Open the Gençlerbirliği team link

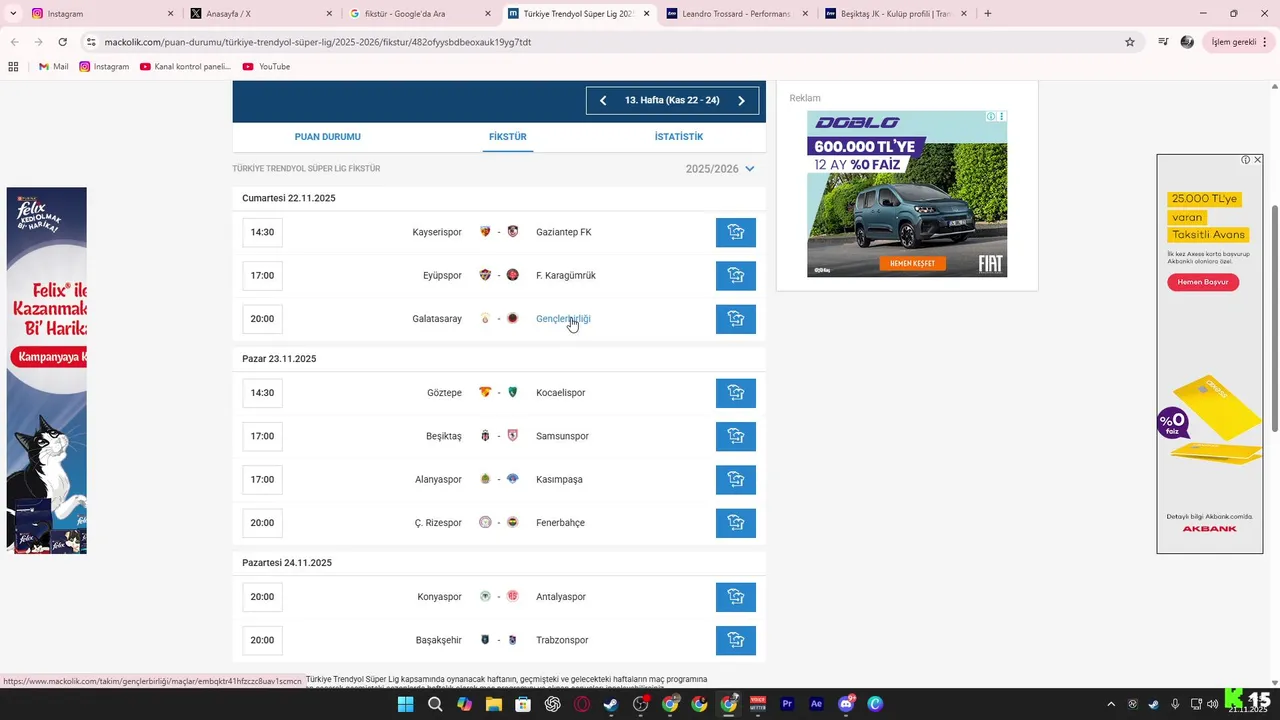(563, 319)
